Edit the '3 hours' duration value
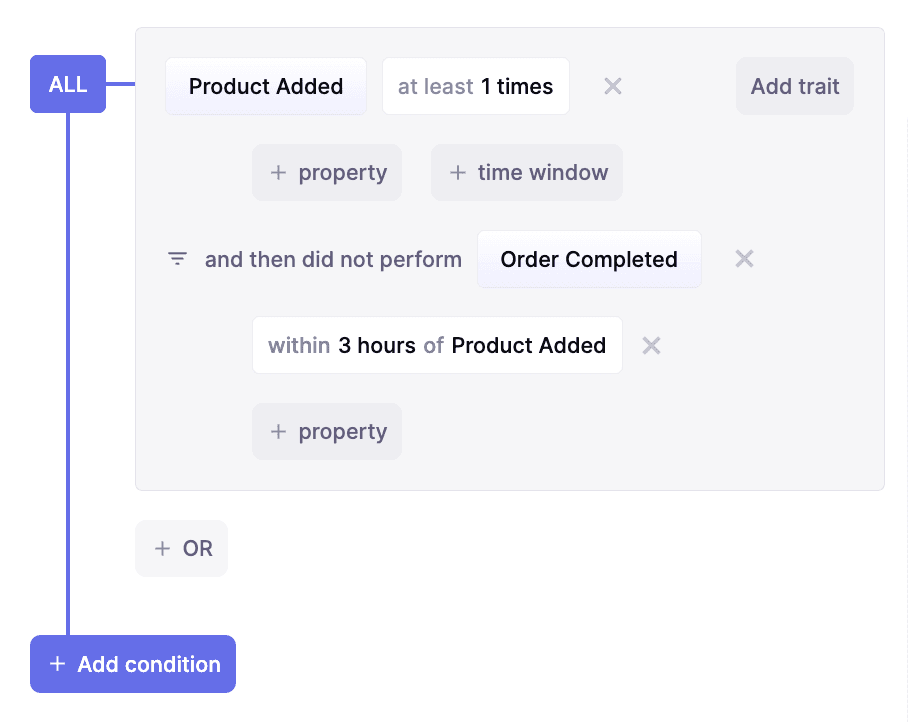The height and width of the screenshot is (722, 908). pyautogui.click(x=377, y=345)
